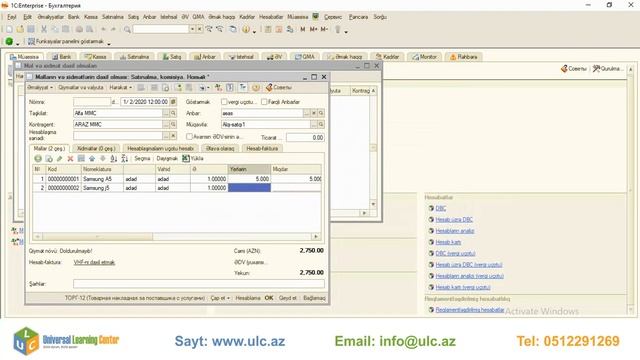Click the Qeyd et button
The height and width of the screenshot is (360, 640).
click(288, 298)
